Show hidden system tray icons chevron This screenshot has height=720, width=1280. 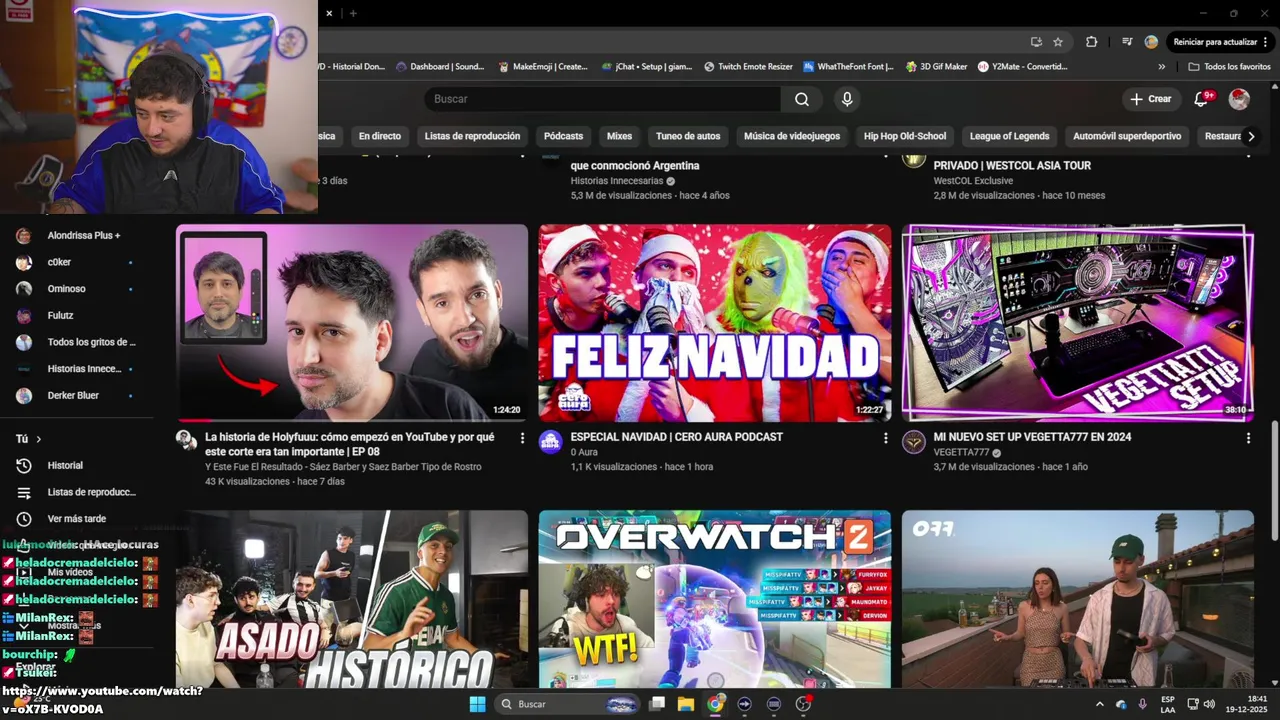pyautogui.click(x=1100, y=704)
